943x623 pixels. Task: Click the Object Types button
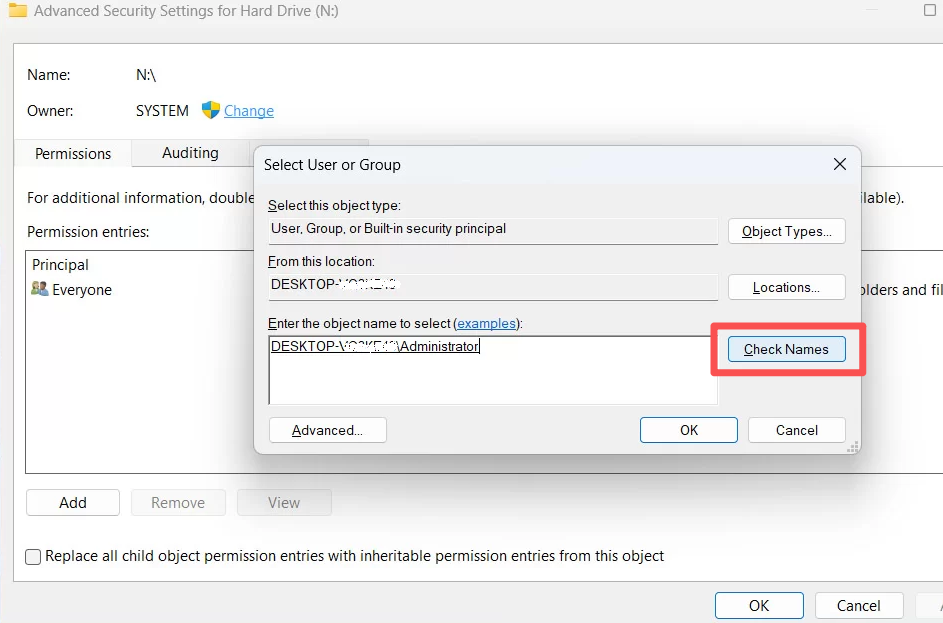point(787,231)
